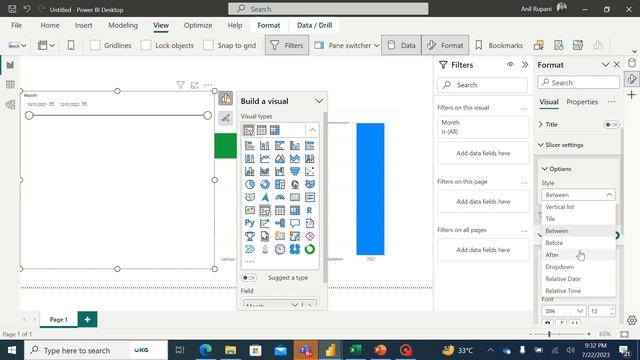This screenshot has height=360, width=640.
Task: Collapse the Slicer settings section
Action: tap(541, 145)
